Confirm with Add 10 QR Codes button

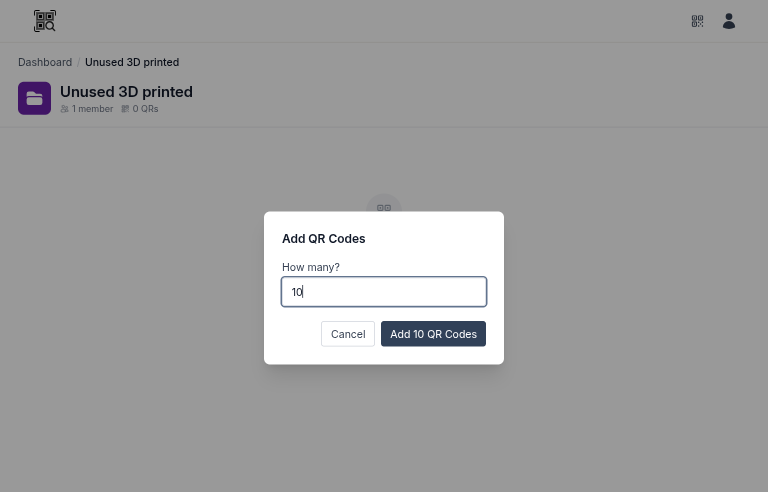point(433,334)
